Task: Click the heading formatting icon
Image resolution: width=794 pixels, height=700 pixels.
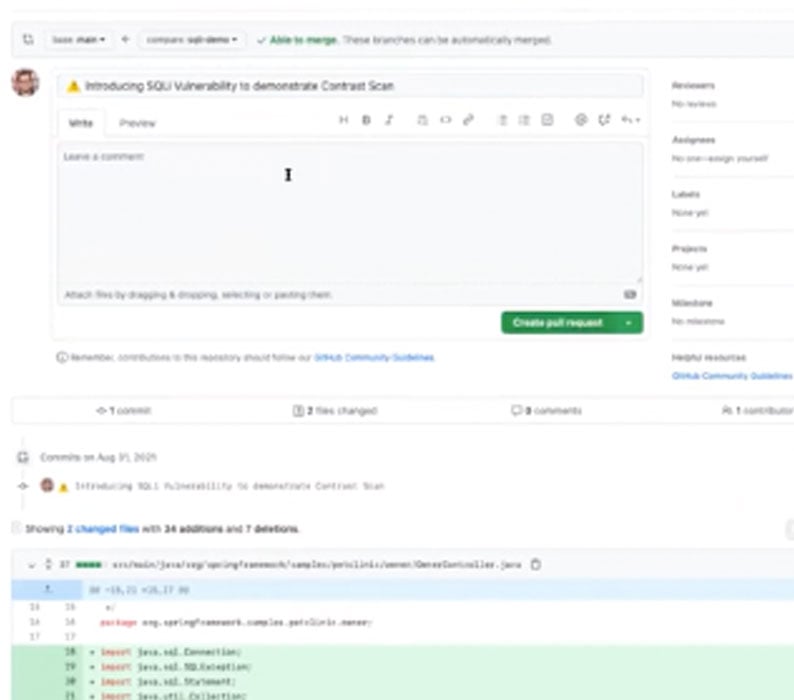Action: [343, 120]
